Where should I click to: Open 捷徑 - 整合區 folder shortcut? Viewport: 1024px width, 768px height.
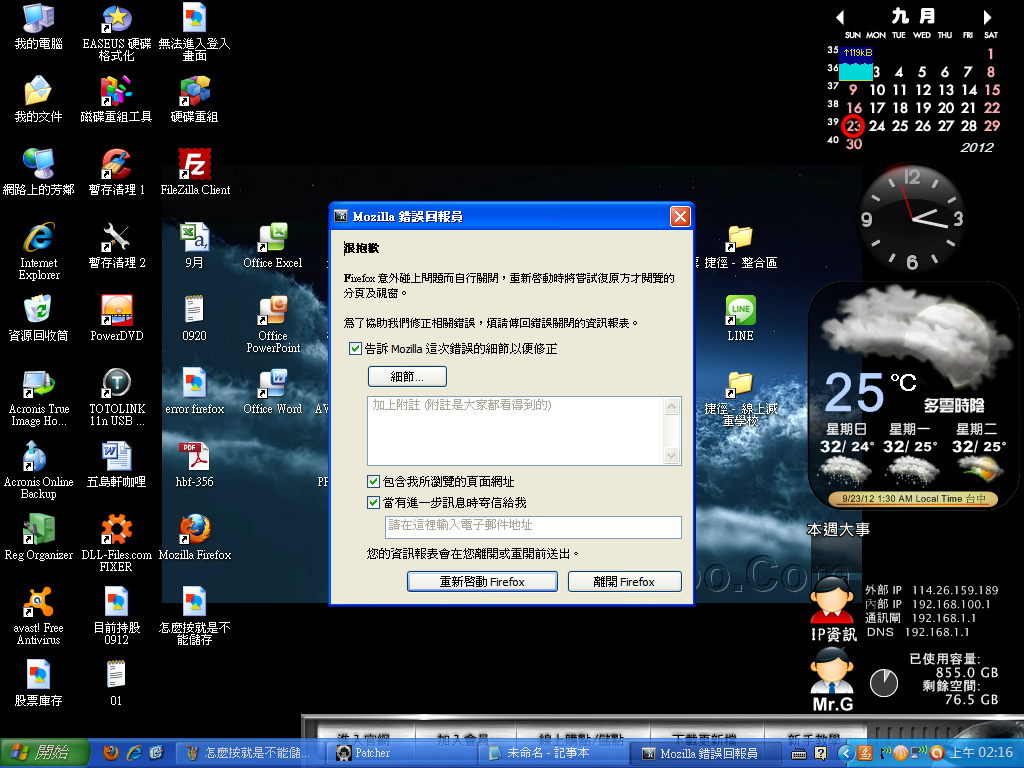click(x=740, y=246)
